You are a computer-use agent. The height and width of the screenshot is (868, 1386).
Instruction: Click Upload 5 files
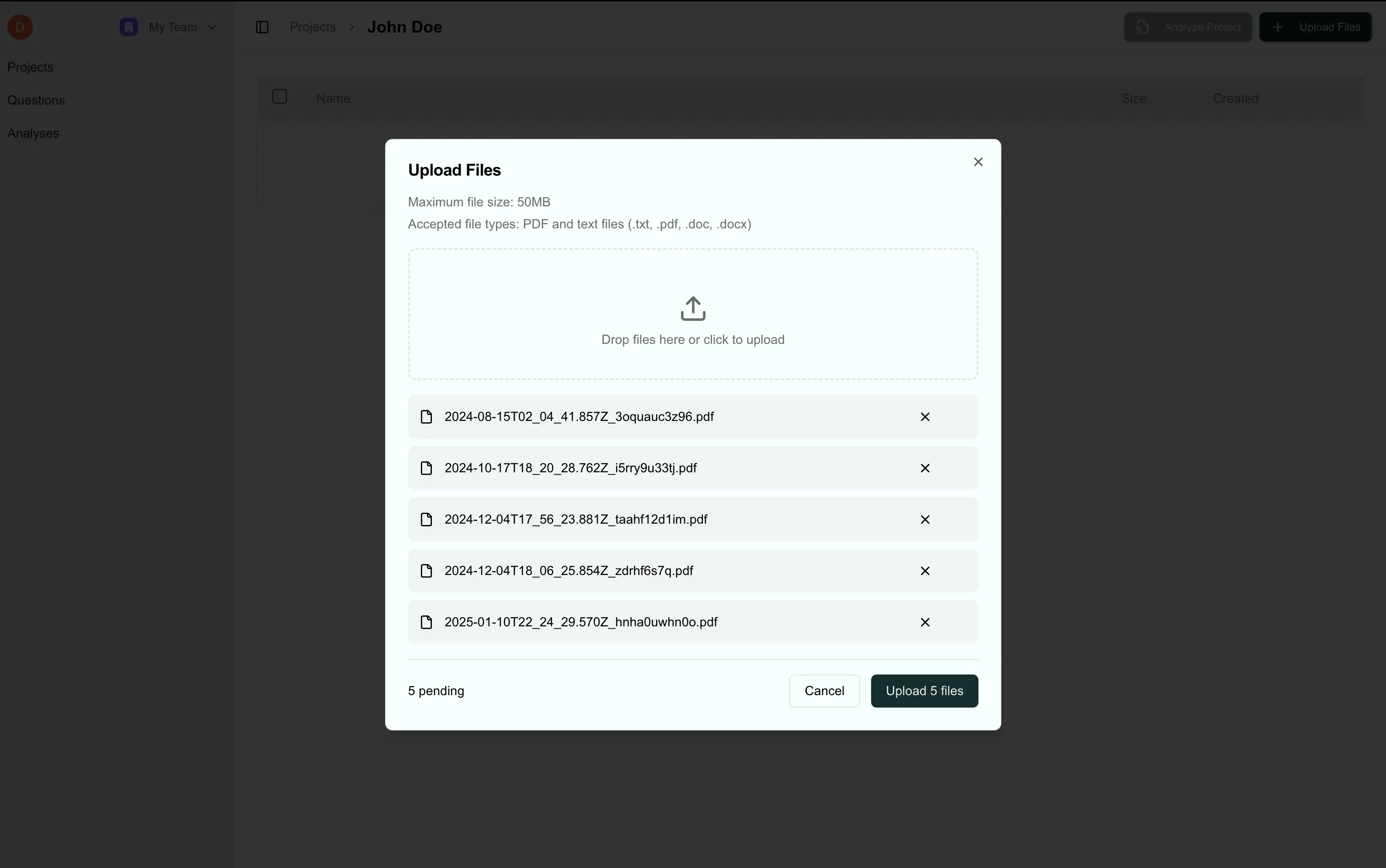click(x=924, y=691)
